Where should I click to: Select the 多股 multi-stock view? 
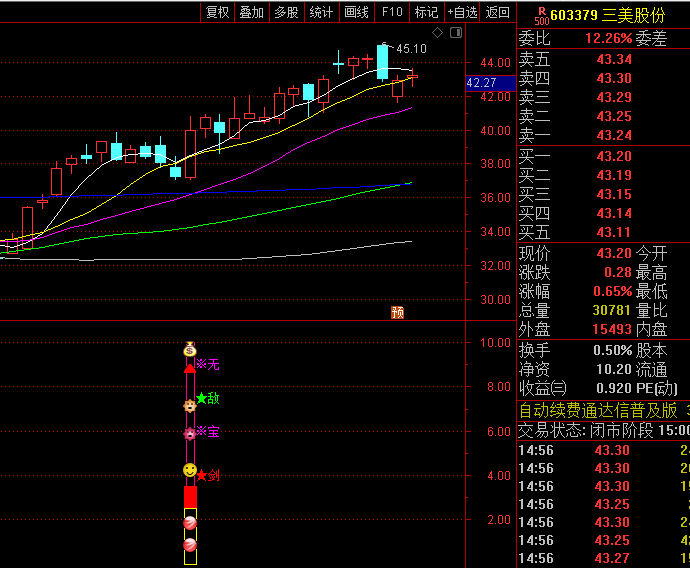[x=286, y=12]
